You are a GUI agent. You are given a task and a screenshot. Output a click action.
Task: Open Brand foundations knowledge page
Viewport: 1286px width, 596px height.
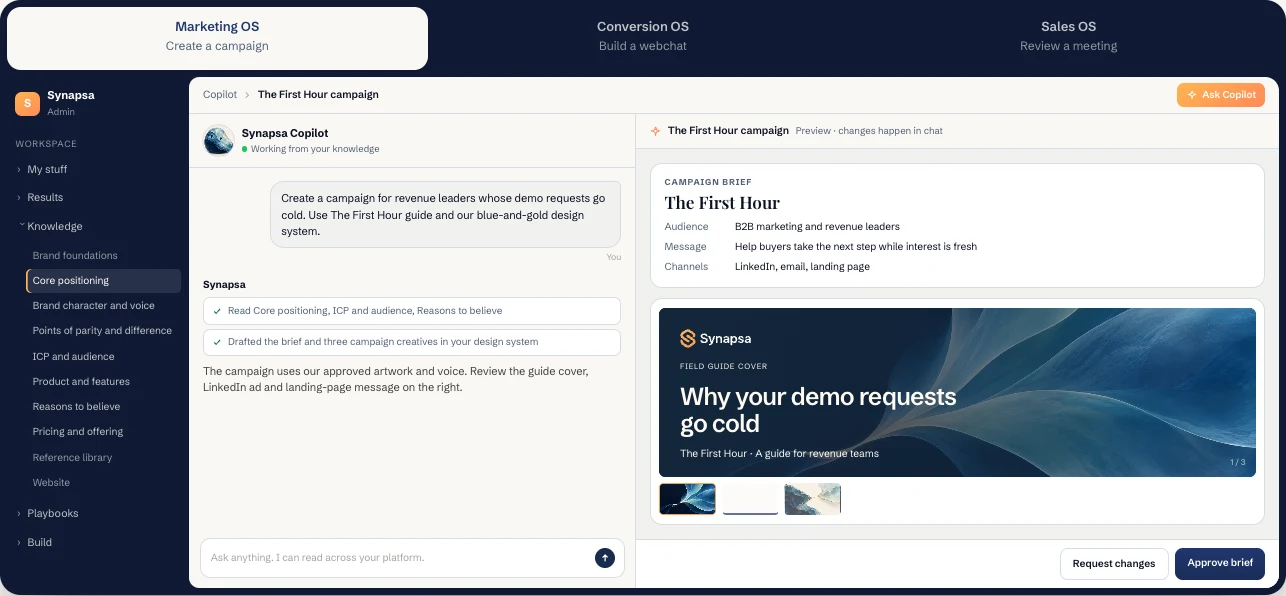click(75, 255)
